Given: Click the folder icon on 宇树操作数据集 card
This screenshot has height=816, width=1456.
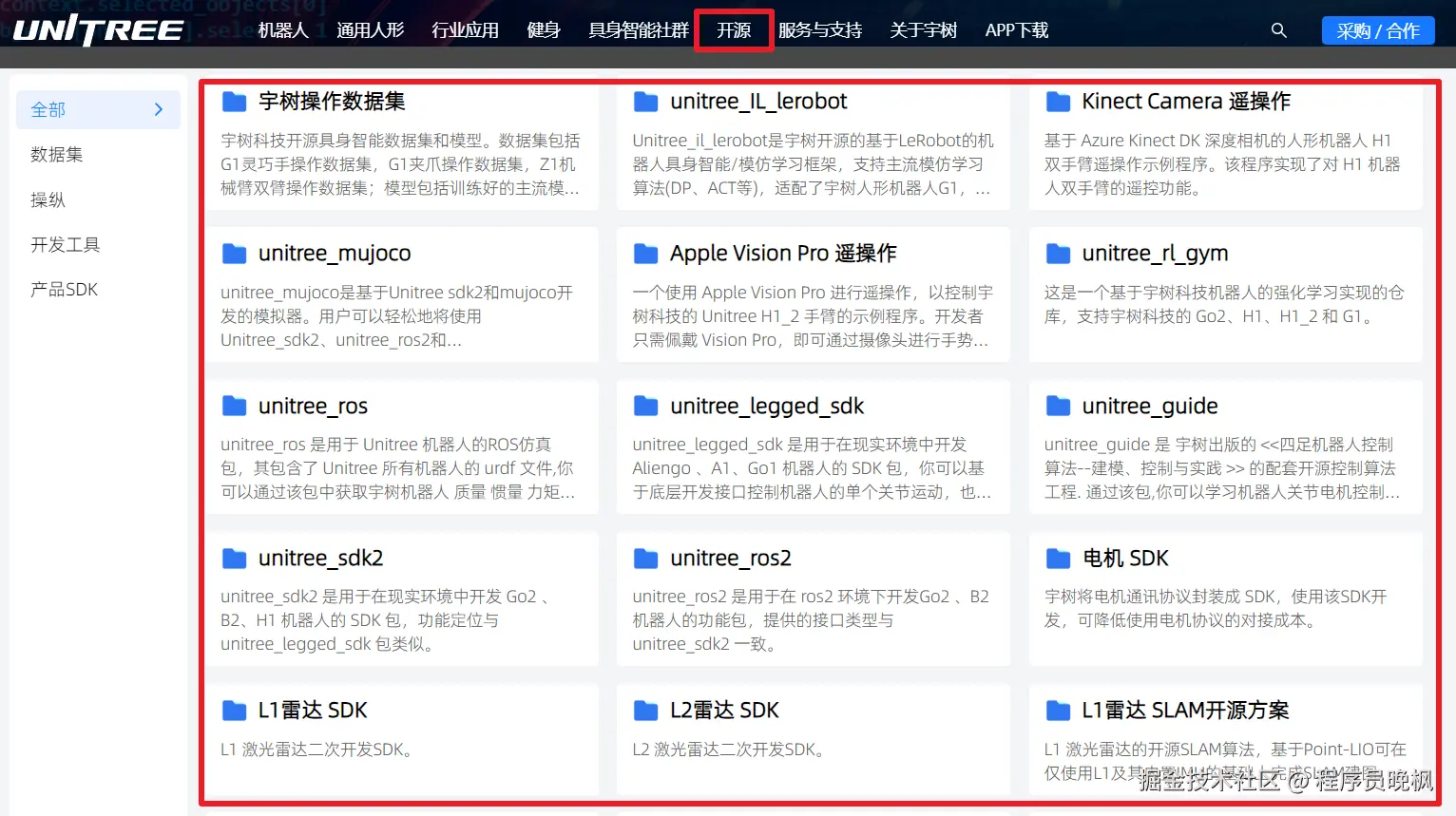Looking at the screenshot, I should (234, 101).
